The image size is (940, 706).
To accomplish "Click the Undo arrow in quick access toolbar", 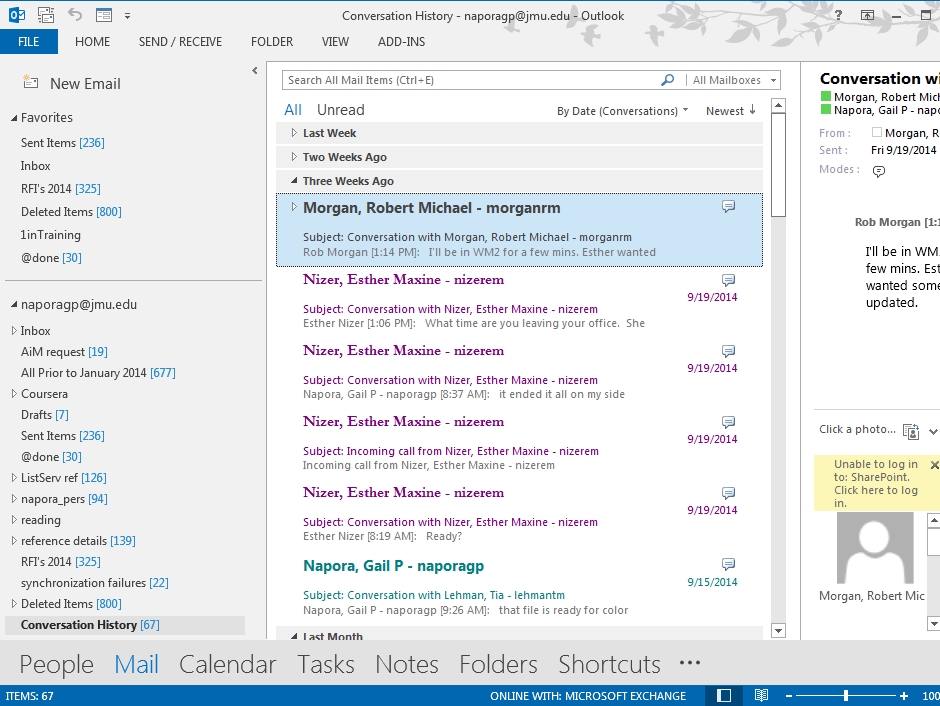I will pos(75,14).
